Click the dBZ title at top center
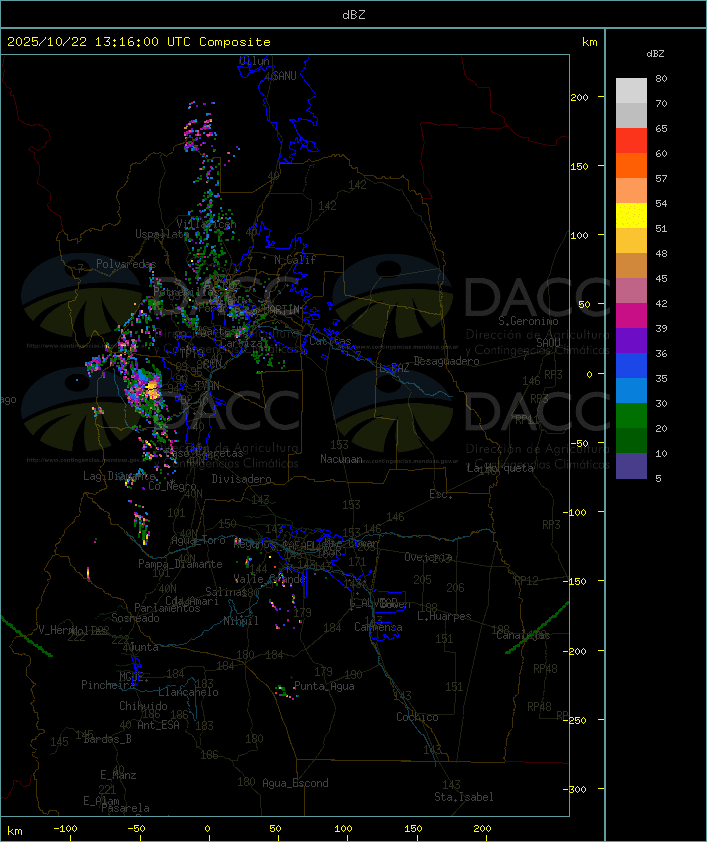 tap(354, 15)
